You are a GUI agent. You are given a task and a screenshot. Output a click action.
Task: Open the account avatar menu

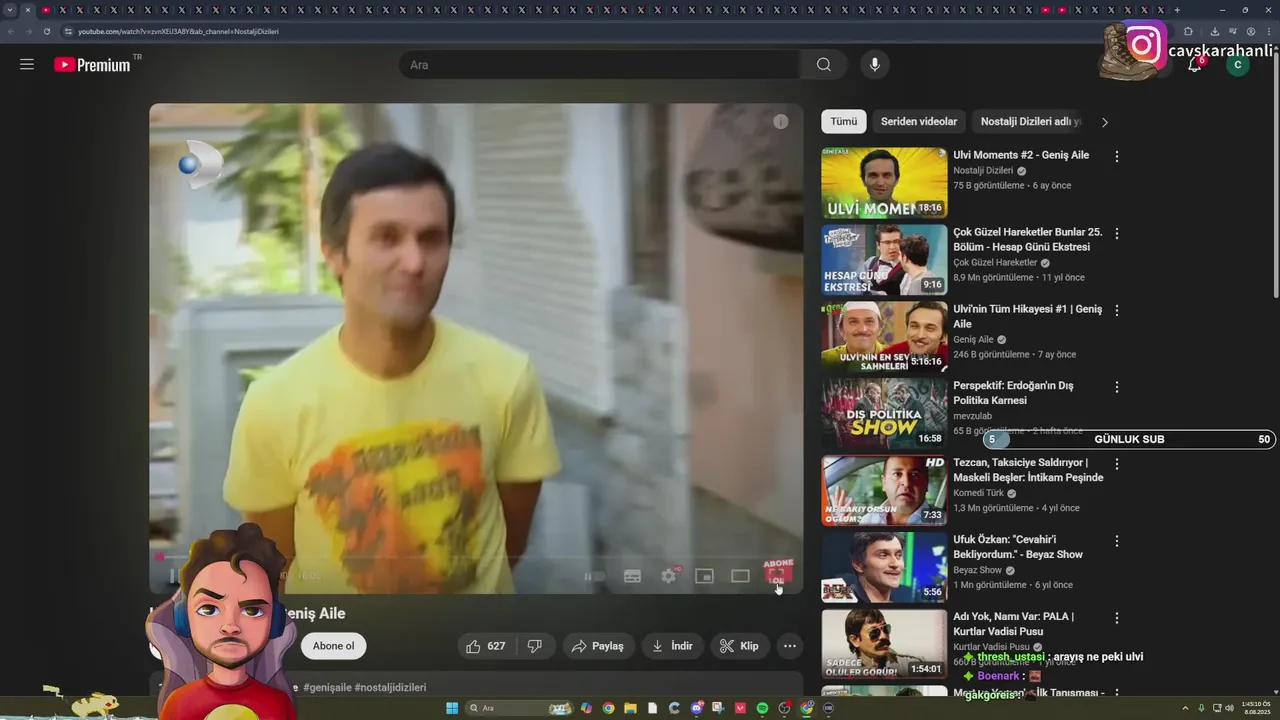[x=1238, y=65]
